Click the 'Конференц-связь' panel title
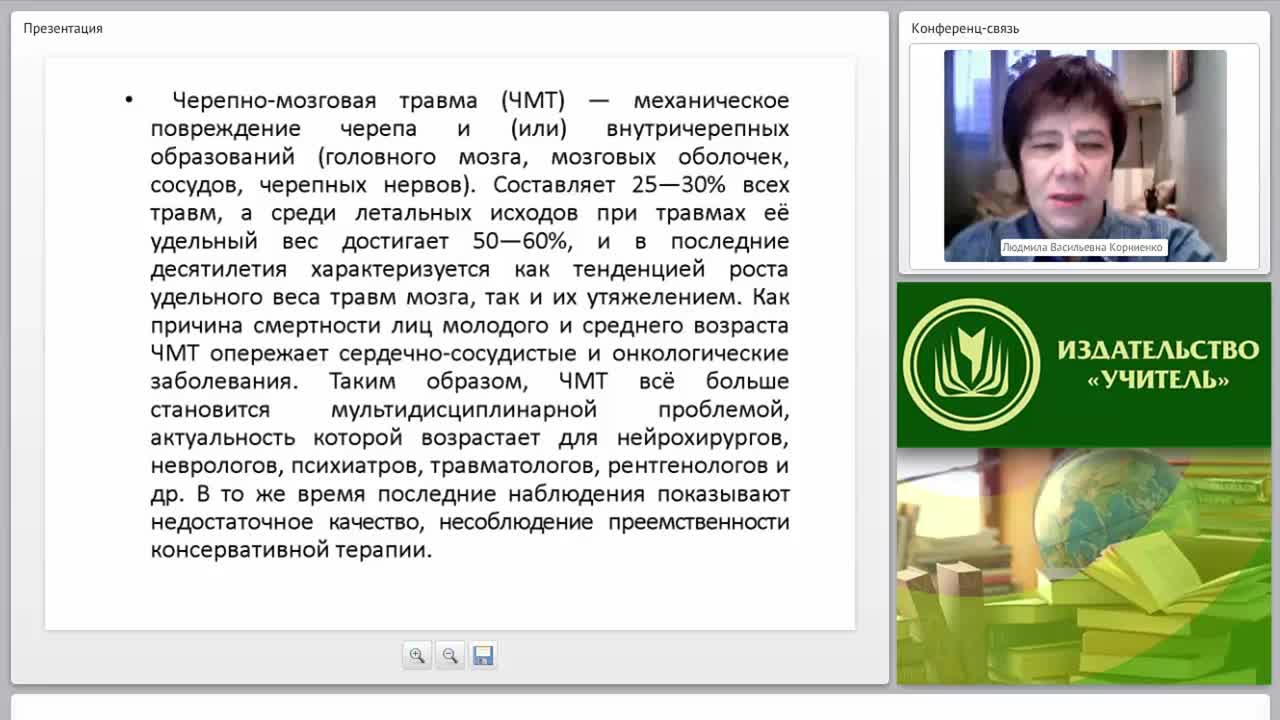This screenshot has width=1280, height=720. coord(965,28)
